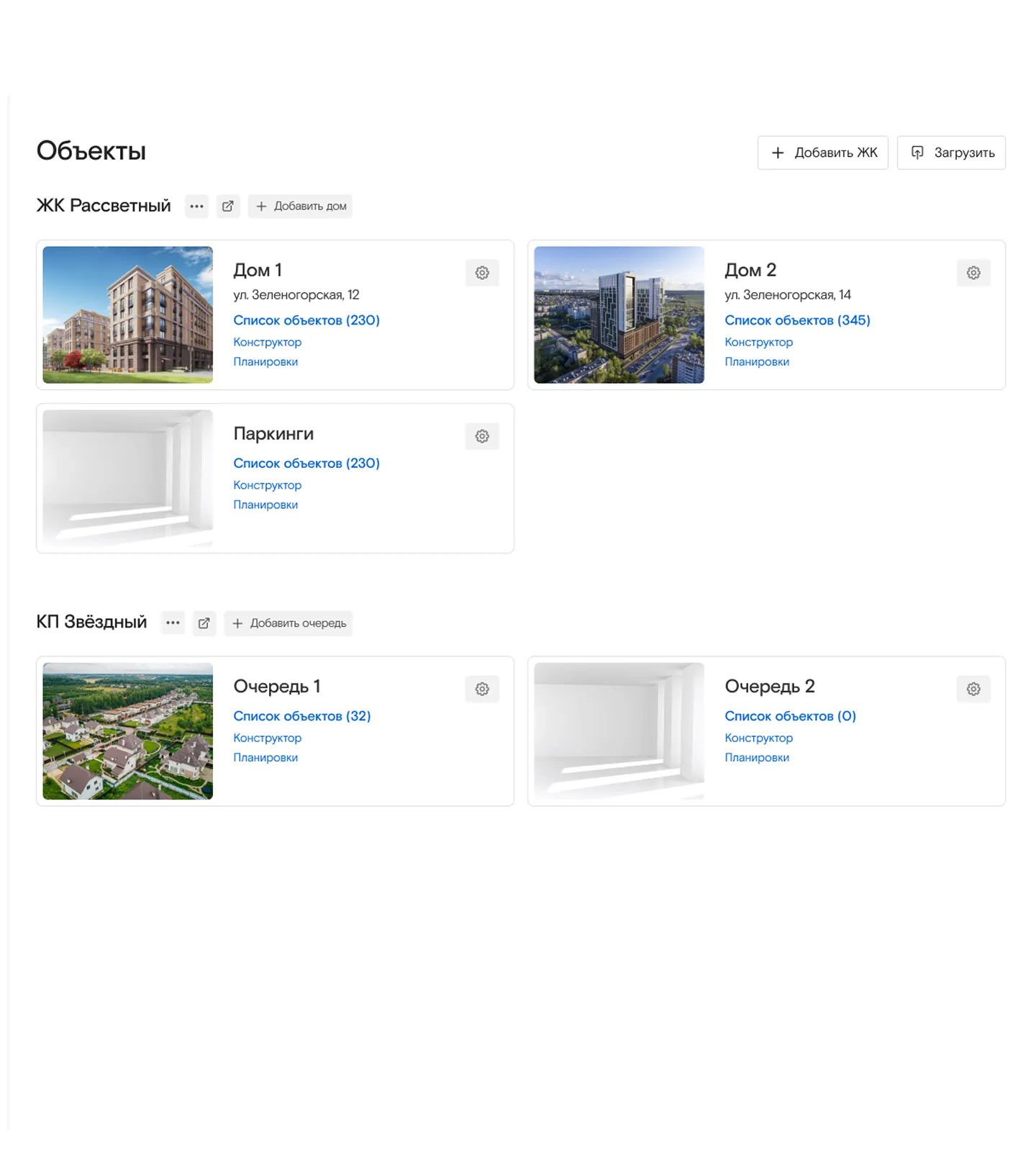This screenshot has height=1153, width=1036.
Task: Open settings gear for Дом 2
Action: coord(973,273)
